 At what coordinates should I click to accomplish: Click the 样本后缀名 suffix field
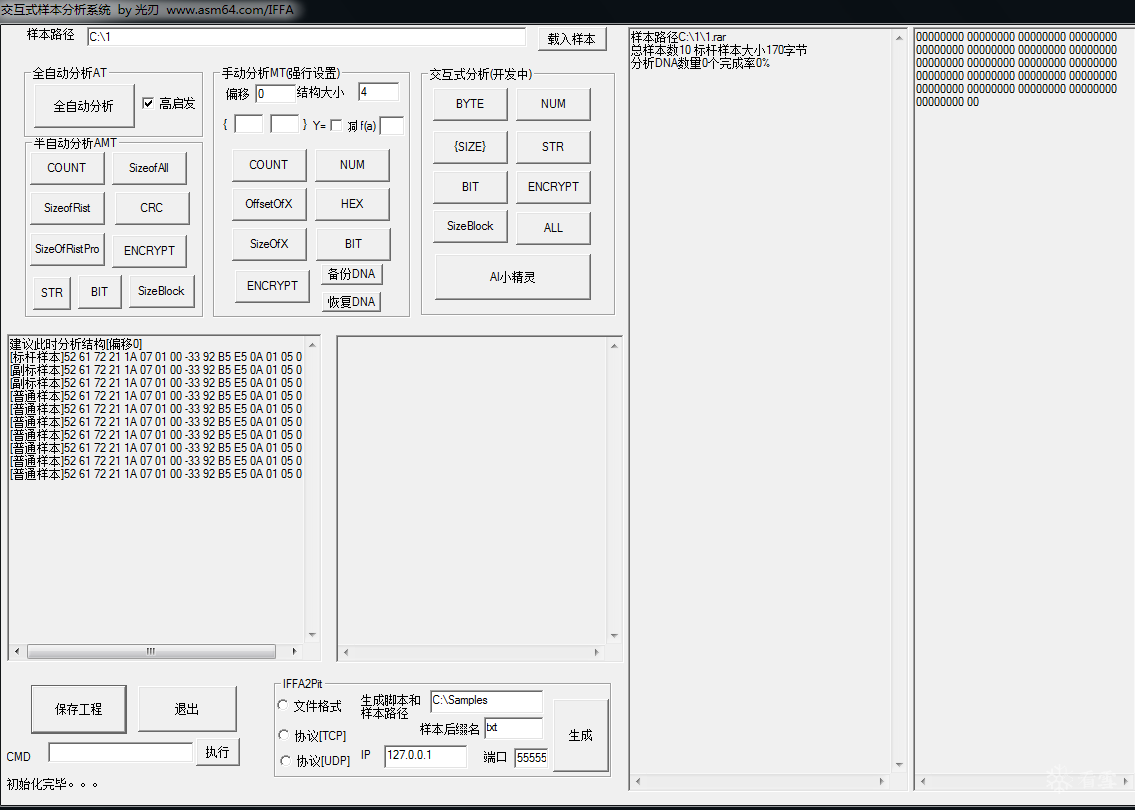(x=513, y=727)
